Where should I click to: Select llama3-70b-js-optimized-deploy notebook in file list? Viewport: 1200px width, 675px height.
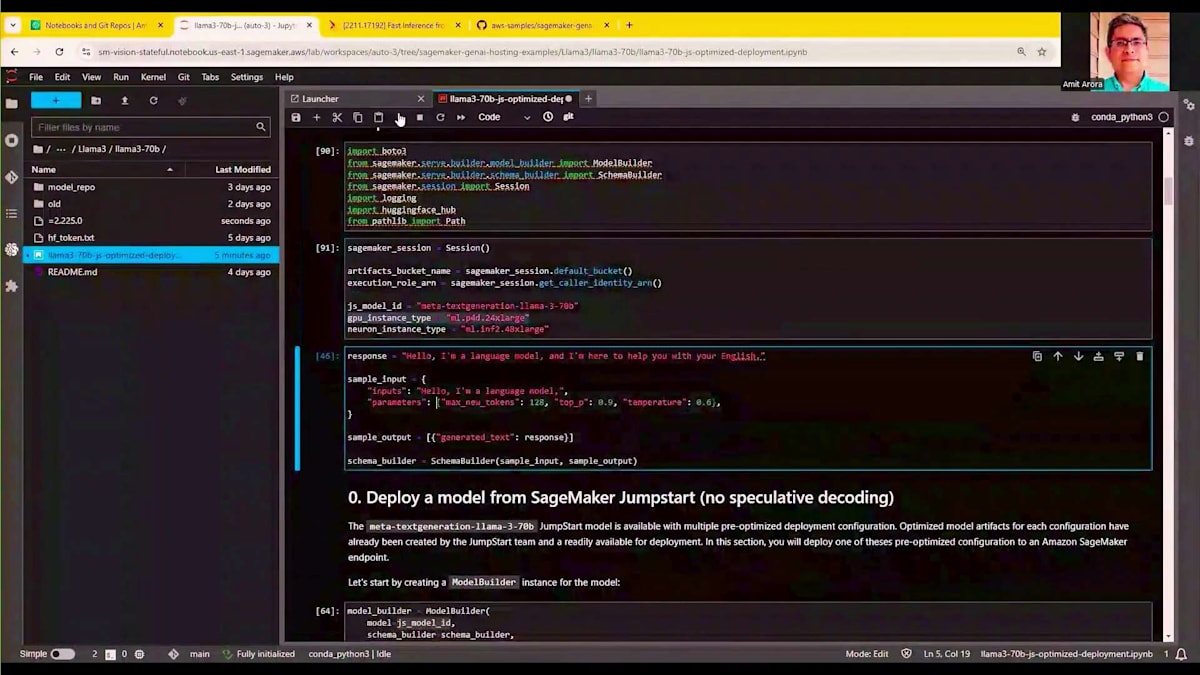click(151, 255)
